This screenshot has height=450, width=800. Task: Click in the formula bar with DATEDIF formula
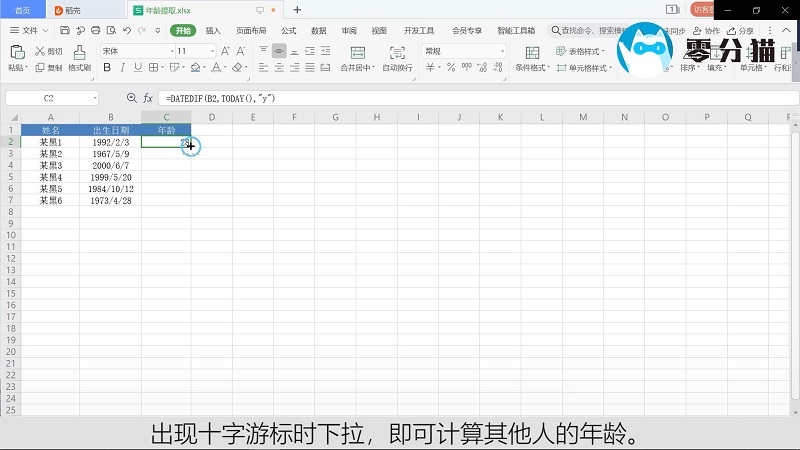tap(479, 98)
